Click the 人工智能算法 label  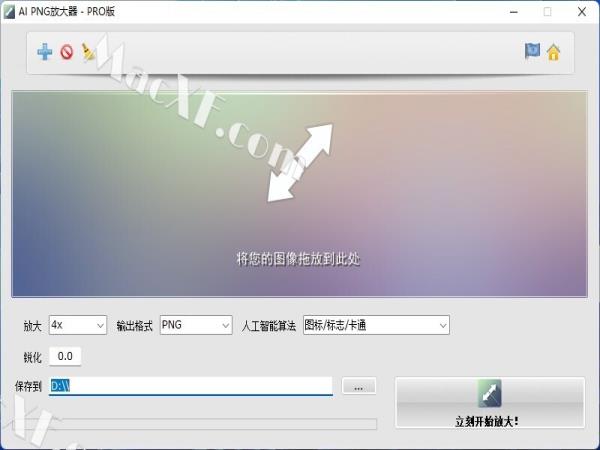(x=269, y=326)
